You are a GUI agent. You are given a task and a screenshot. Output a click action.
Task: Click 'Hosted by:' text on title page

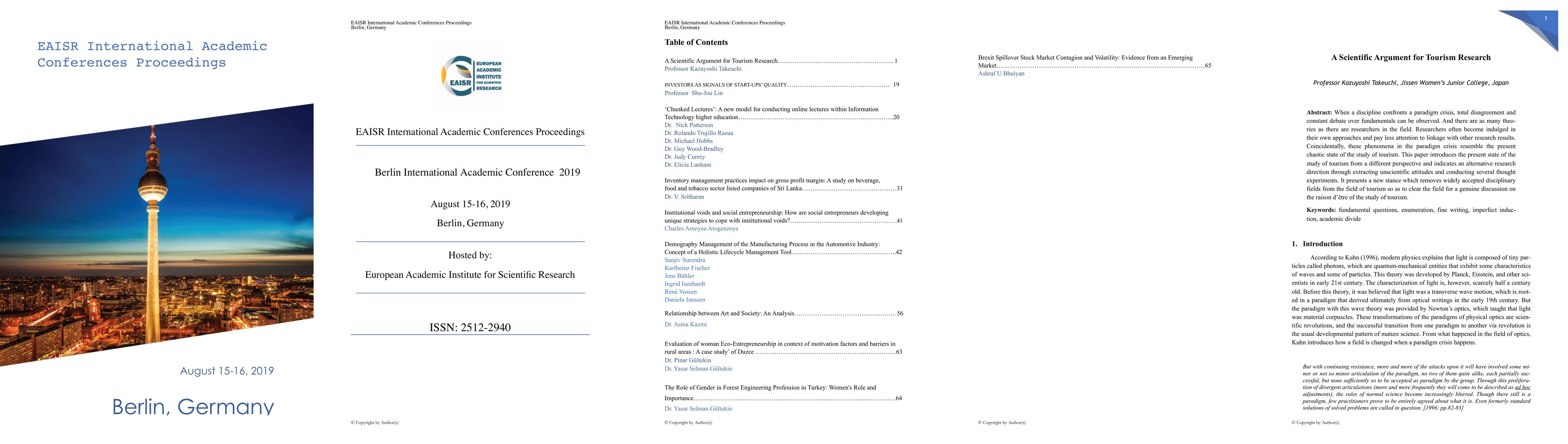[470, 255]
